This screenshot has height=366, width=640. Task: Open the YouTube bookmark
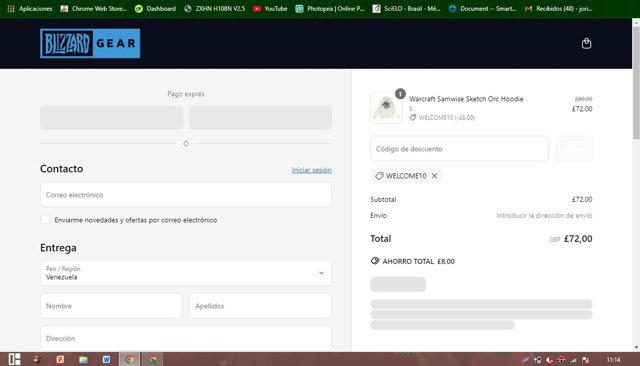pyautogui.click(x=270, y=9)
